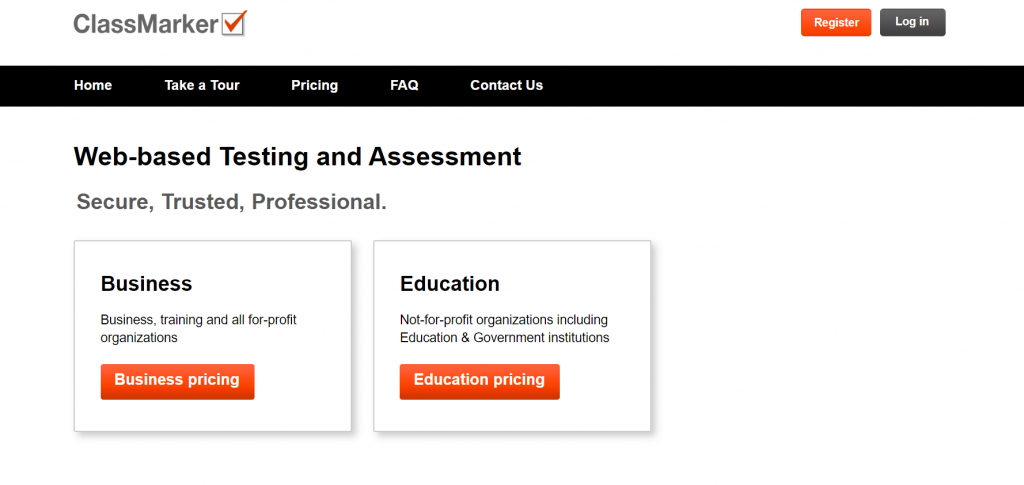Open the FAQ page
1024x485 pixels.
coord(404,86)
